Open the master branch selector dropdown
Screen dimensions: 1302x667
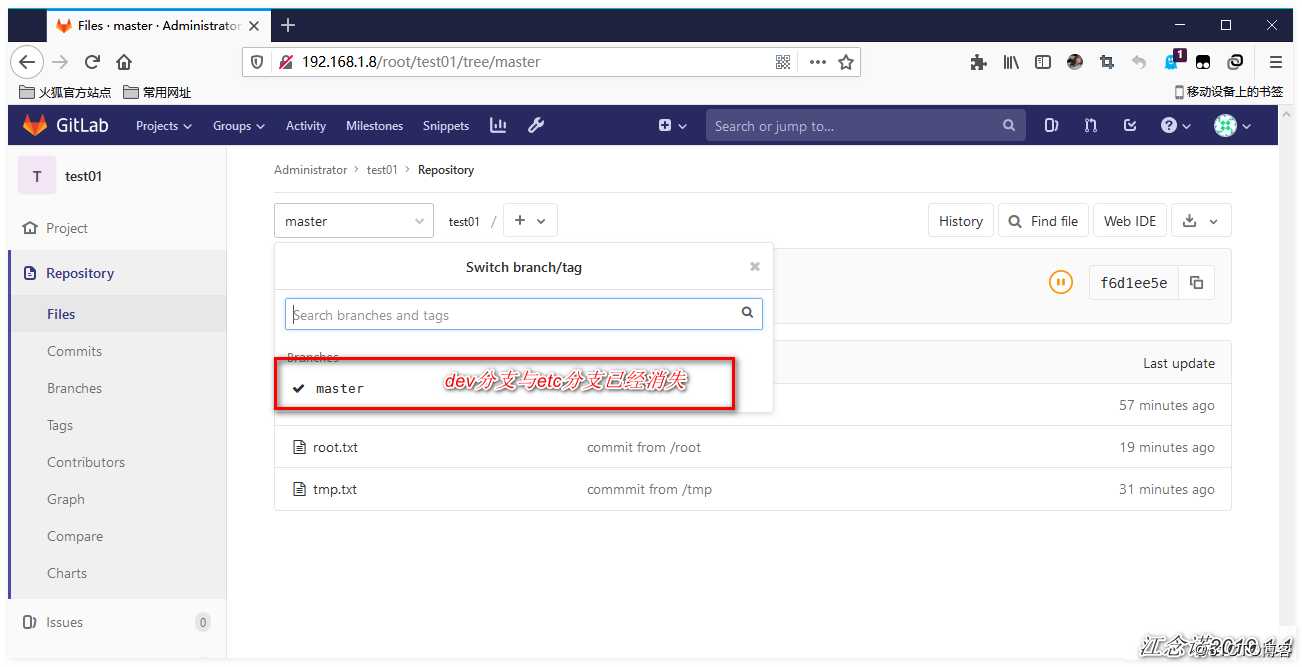[354, 221]
